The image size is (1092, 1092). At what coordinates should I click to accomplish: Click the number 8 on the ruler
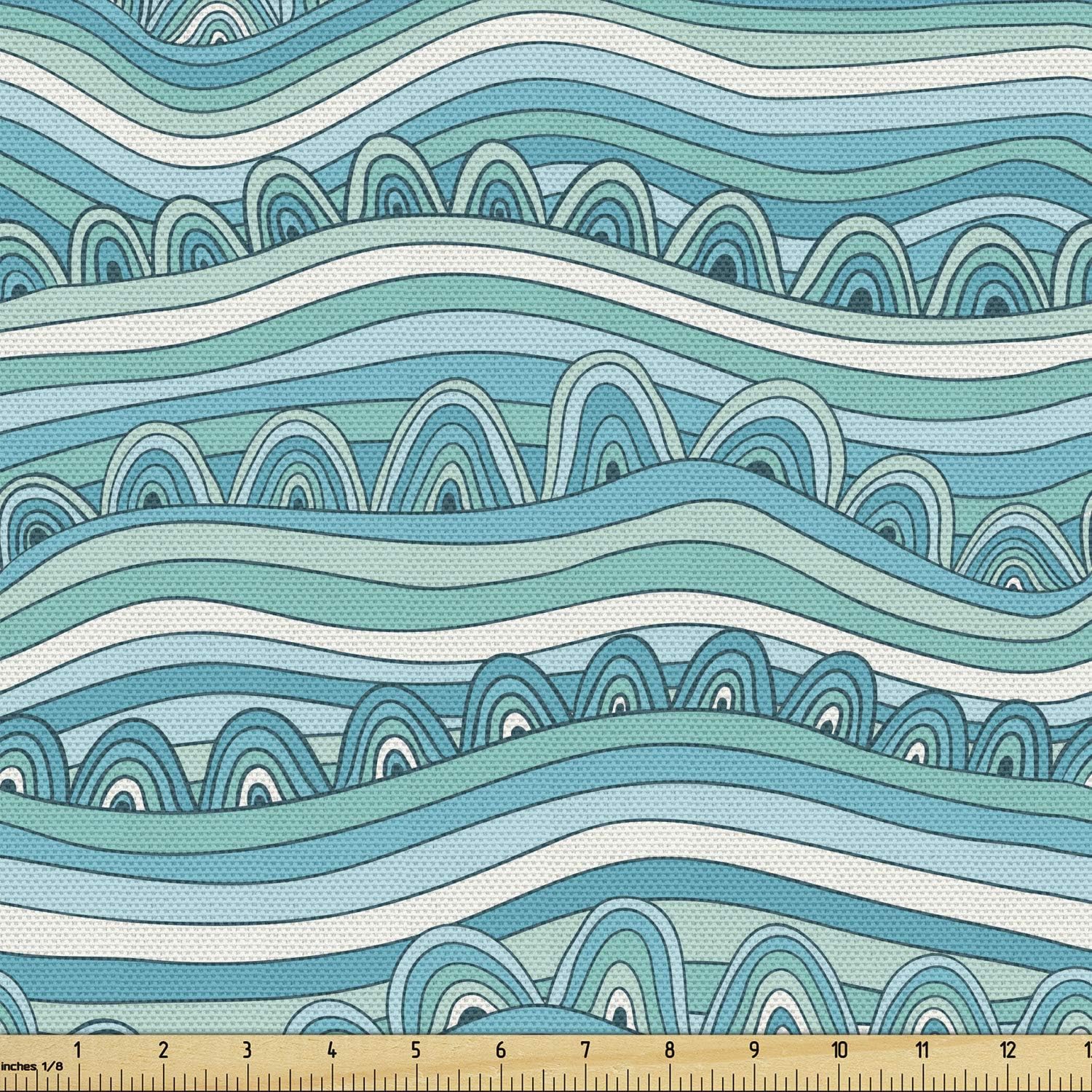669,1050
